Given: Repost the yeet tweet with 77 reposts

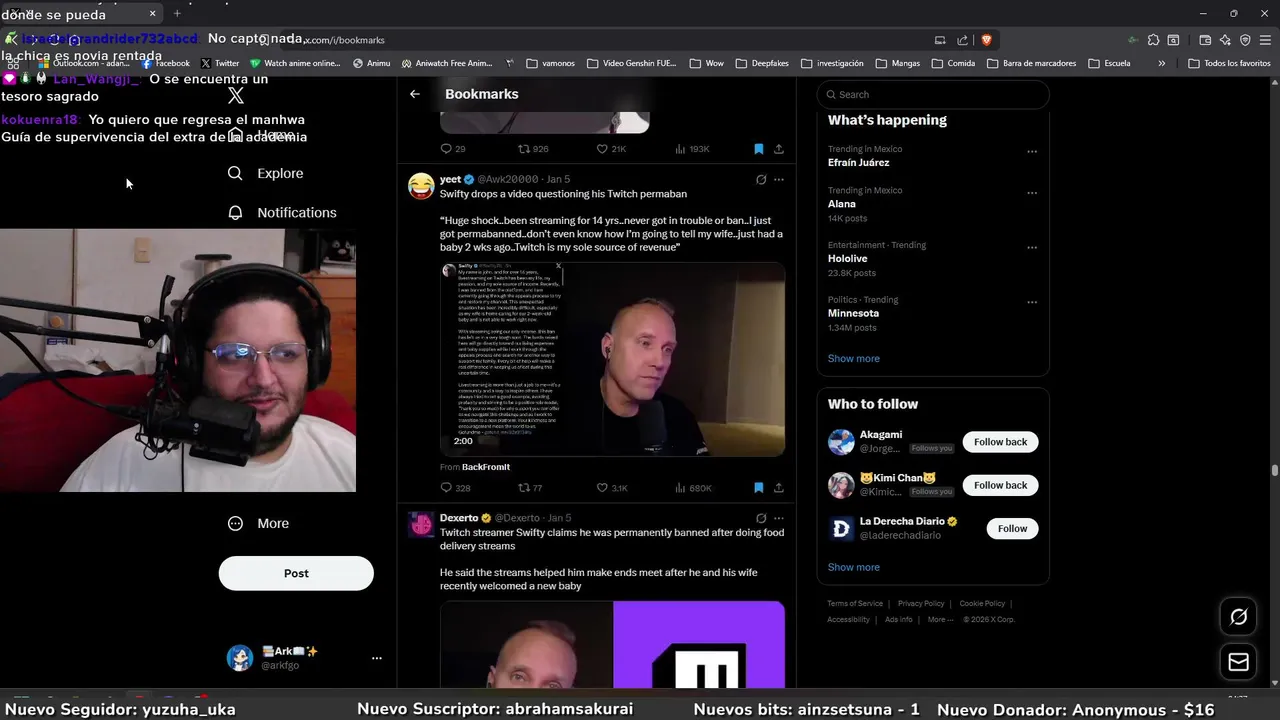Looking at the screenshot, I should click(x=530, y=488).
